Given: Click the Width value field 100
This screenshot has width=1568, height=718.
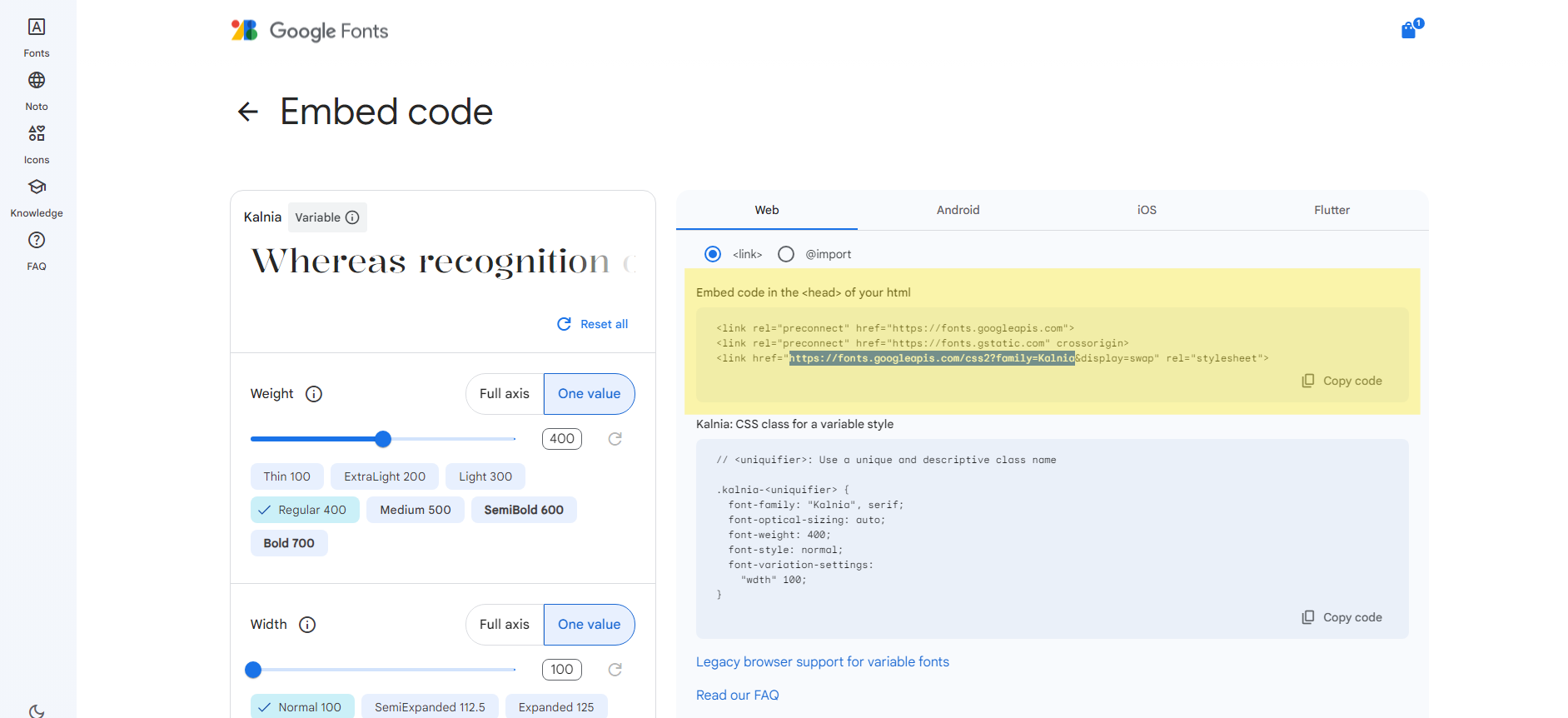Looking at the screenshot, I should pos(562,670).
